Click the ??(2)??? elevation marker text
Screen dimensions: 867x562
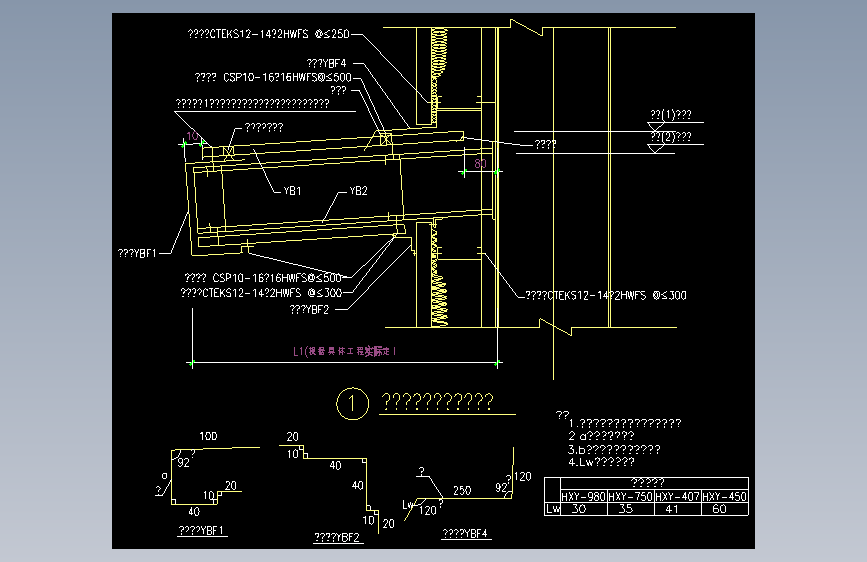click(x=671, y=137)
